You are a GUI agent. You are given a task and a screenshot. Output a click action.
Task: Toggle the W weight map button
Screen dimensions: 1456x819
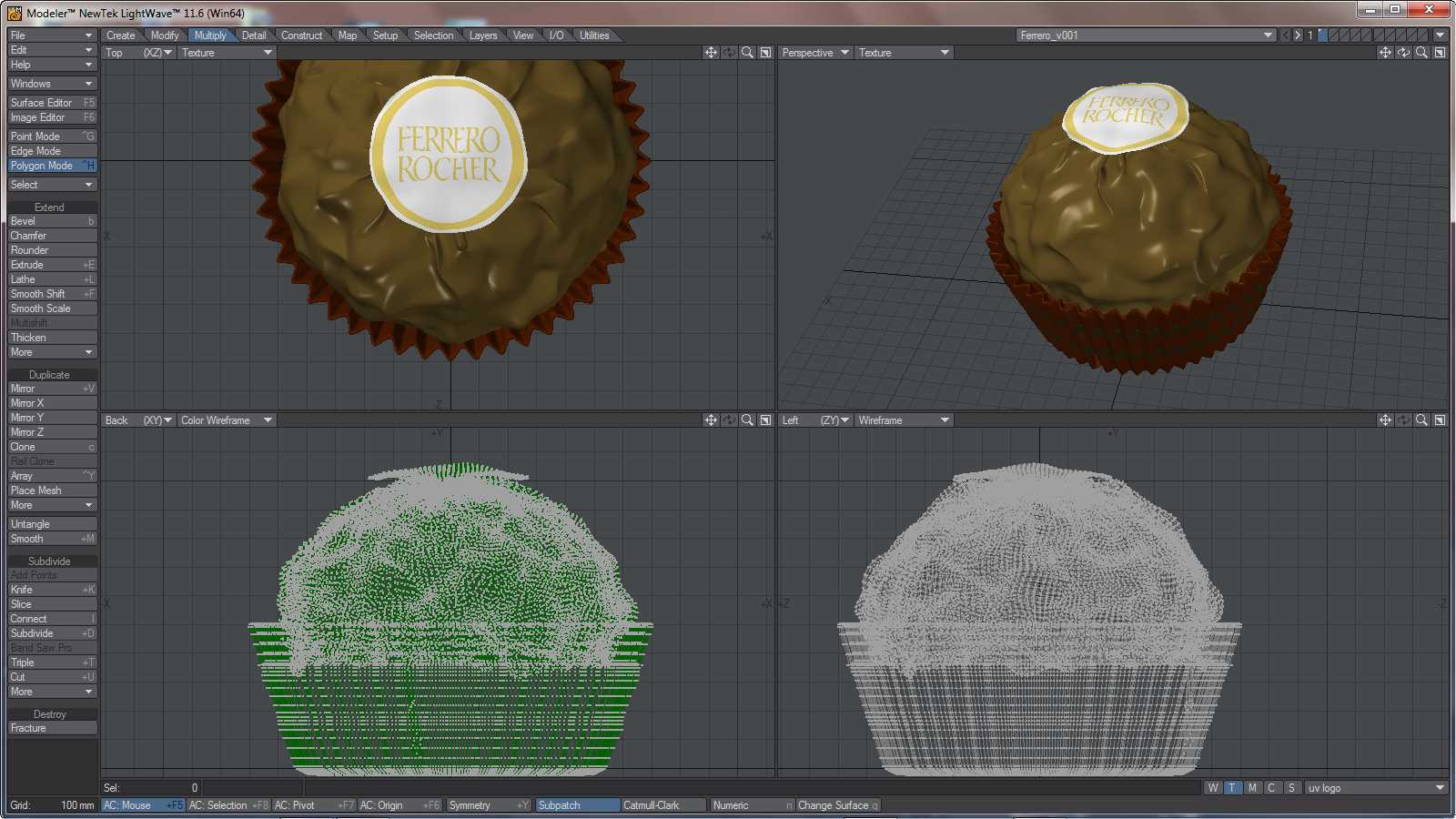point(1213,788)
